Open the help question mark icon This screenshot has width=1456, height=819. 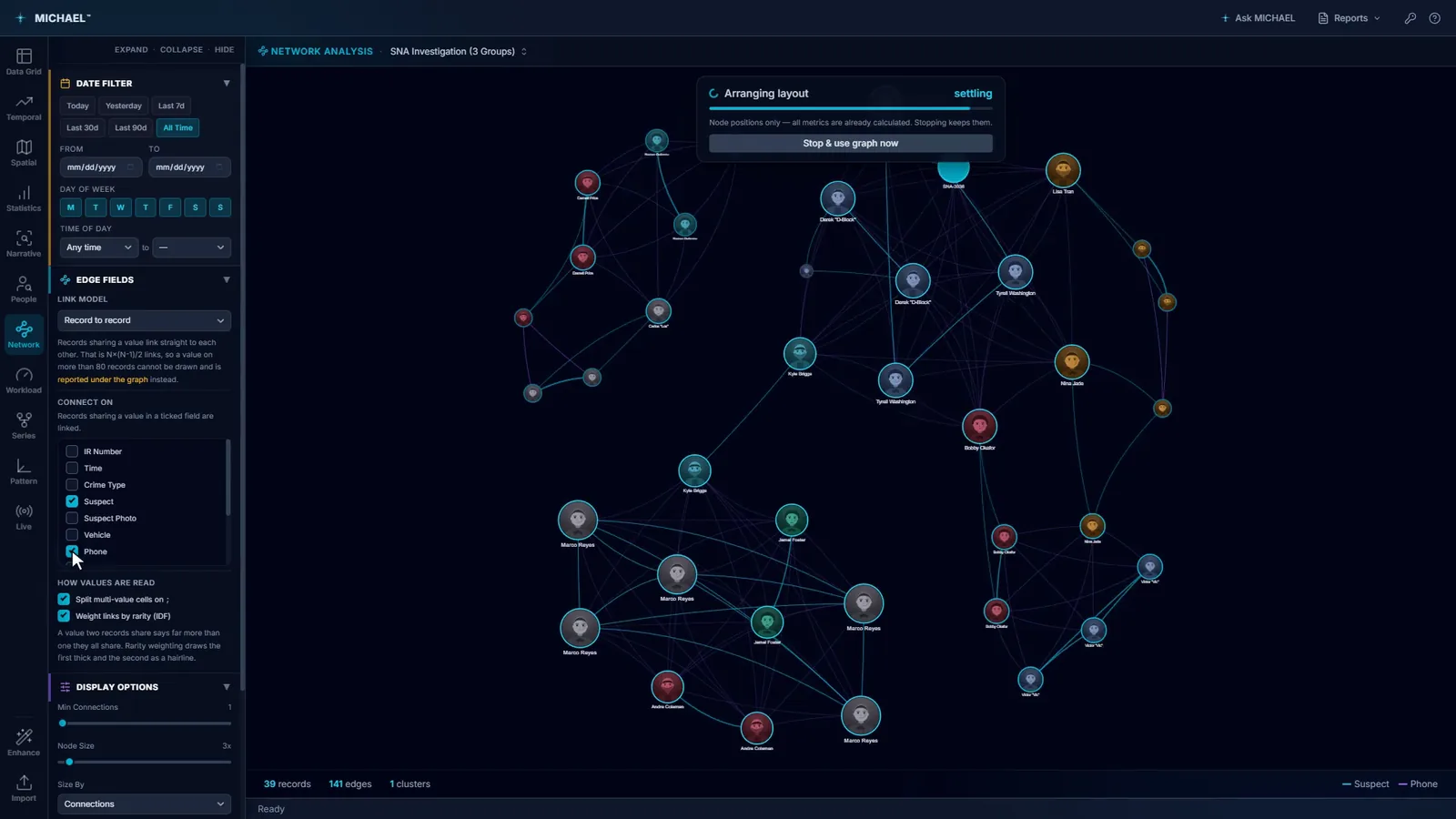pos(1435,18)
